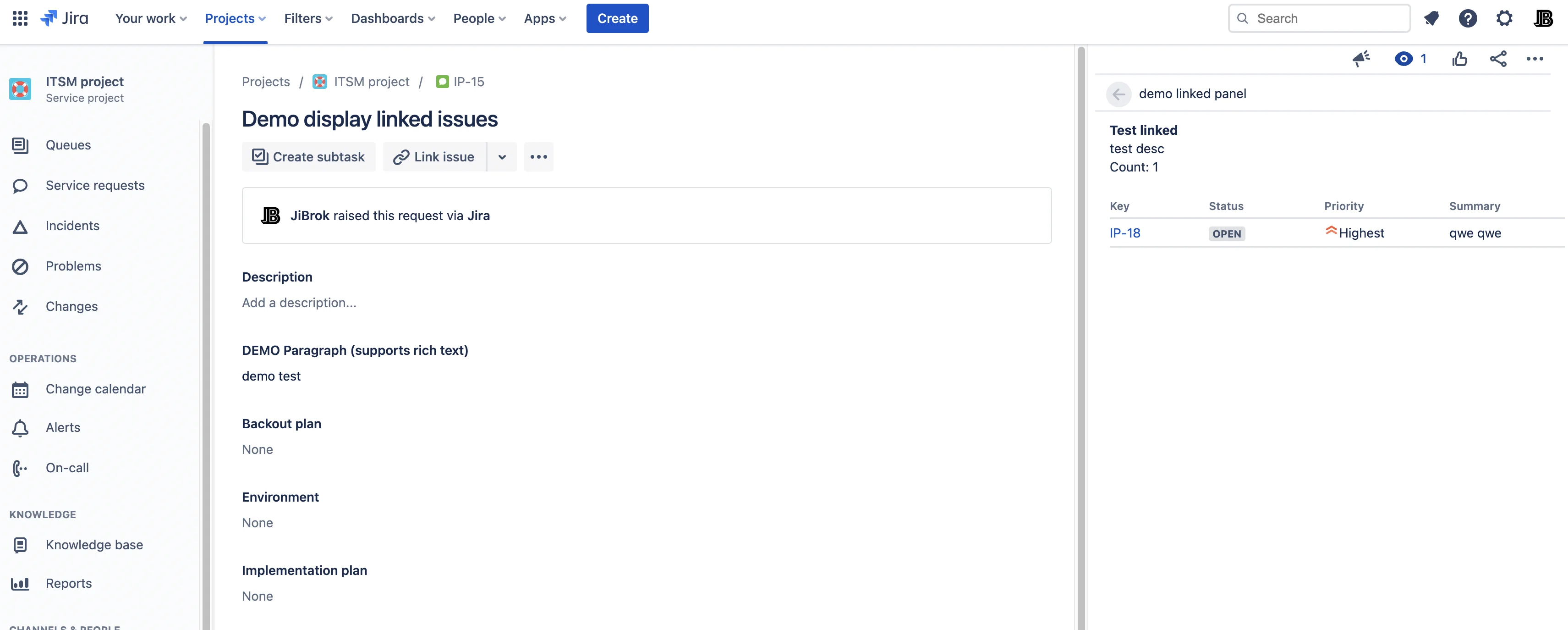The width and height of the screenshot is (1568, 630).
Task: Open the help question mark icon
Action: (1468, 18)
